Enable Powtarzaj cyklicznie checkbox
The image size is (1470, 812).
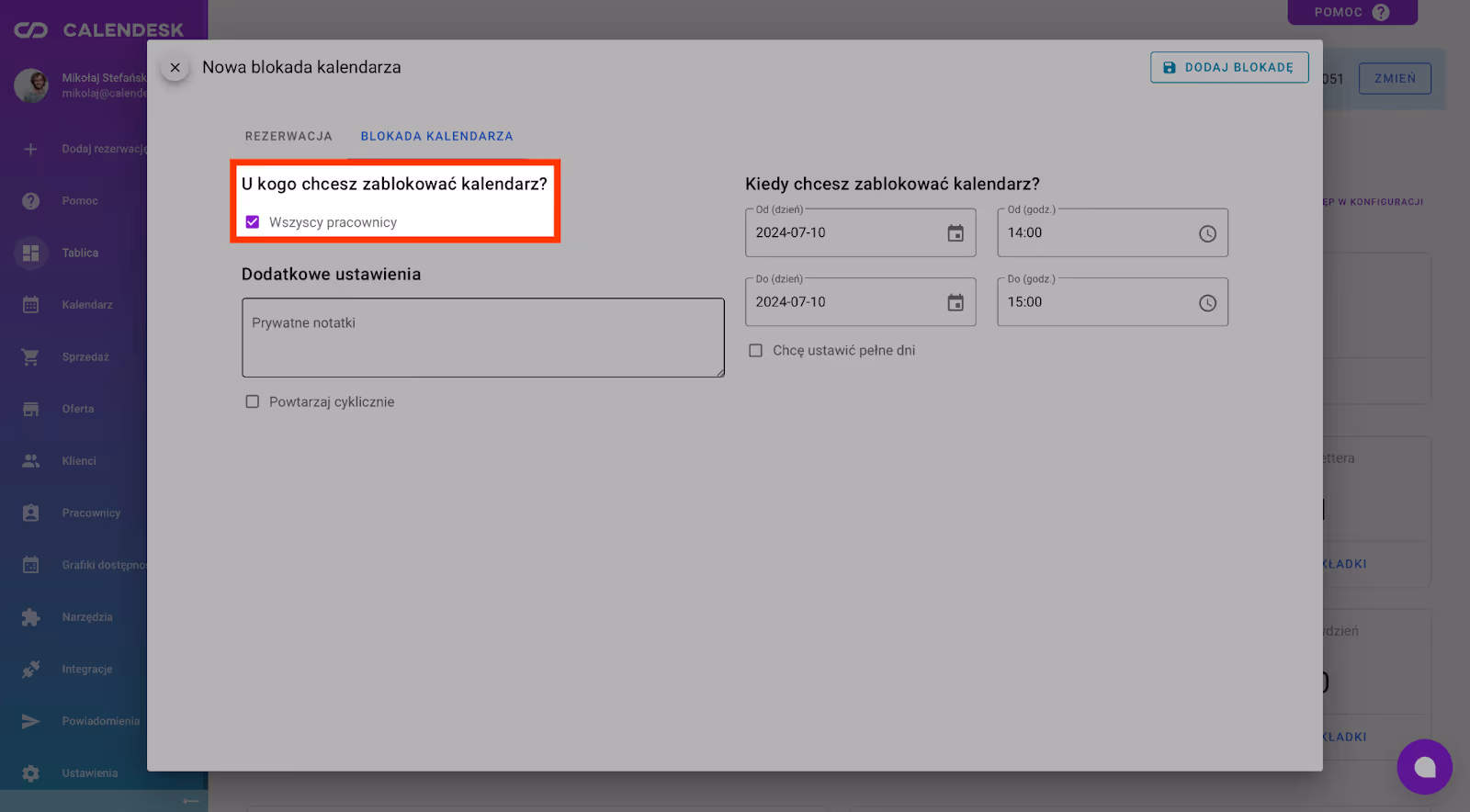tap(253, 402)
